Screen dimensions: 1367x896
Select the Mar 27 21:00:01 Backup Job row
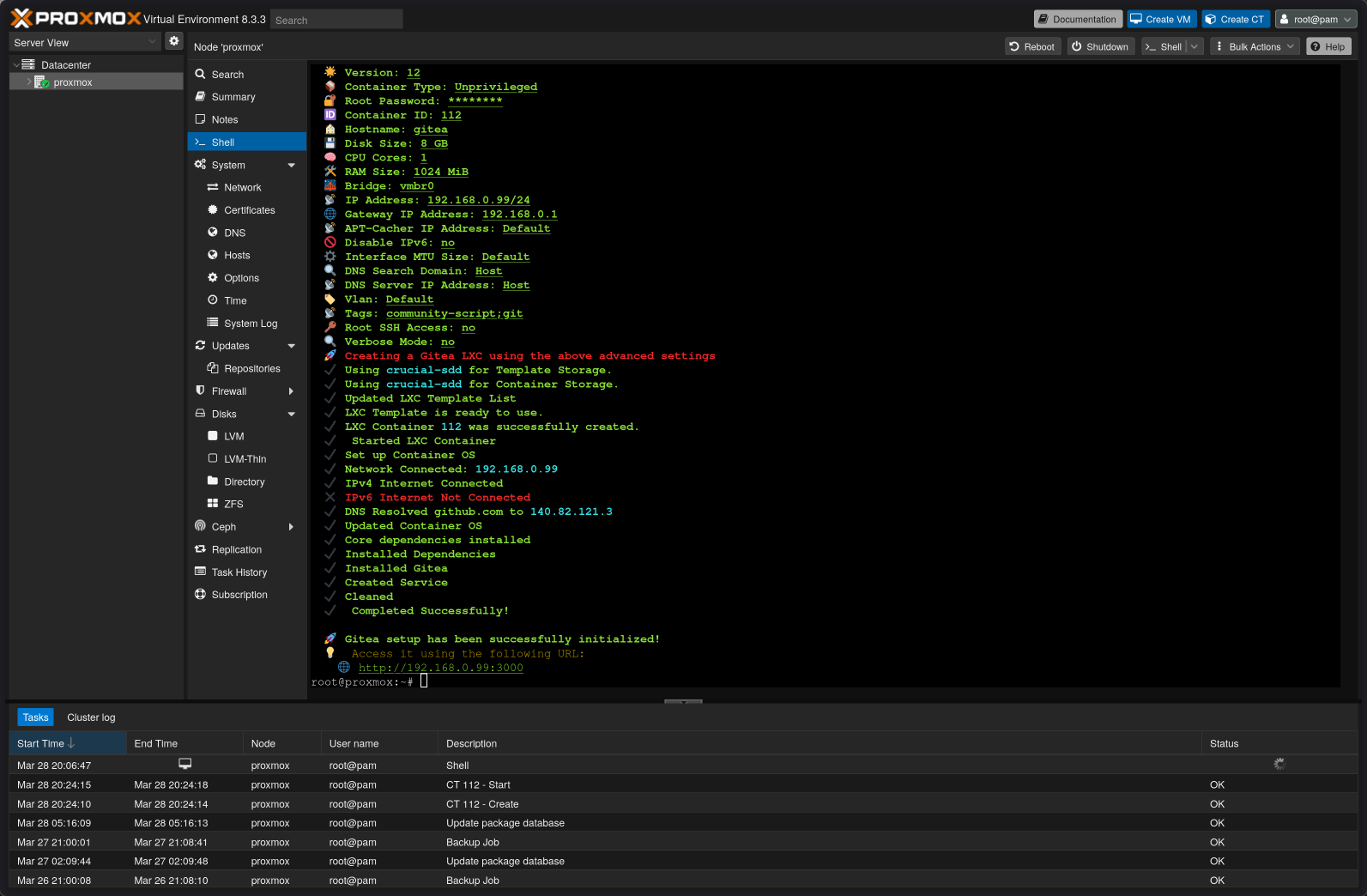coord(683,843)
